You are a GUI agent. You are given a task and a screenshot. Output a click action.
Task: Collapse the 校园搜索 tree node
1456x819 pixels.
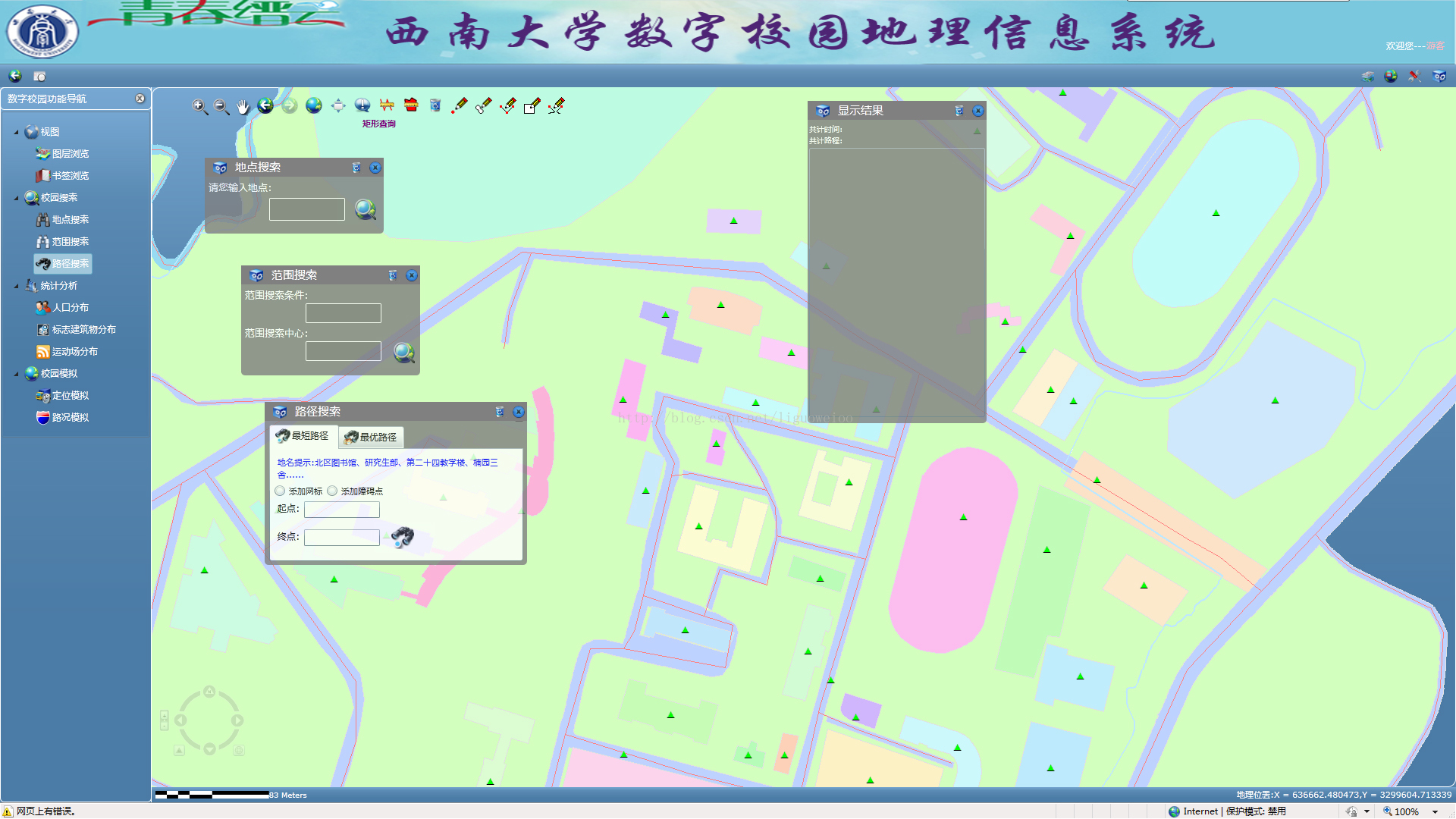click(17, 198)
